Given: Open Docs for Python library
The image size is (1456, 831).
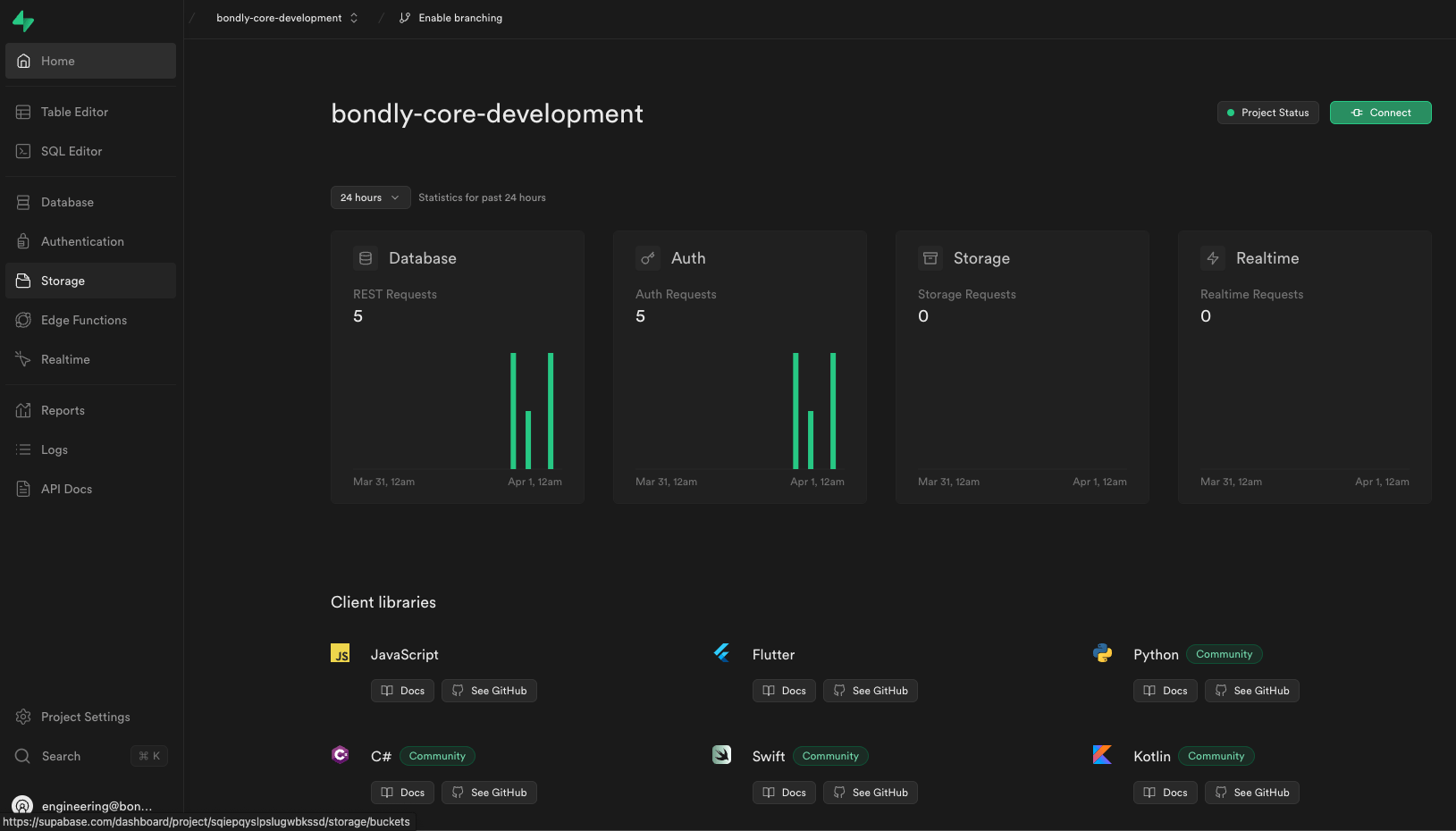Looking at the screenshot, I should tap(1166, 691).
